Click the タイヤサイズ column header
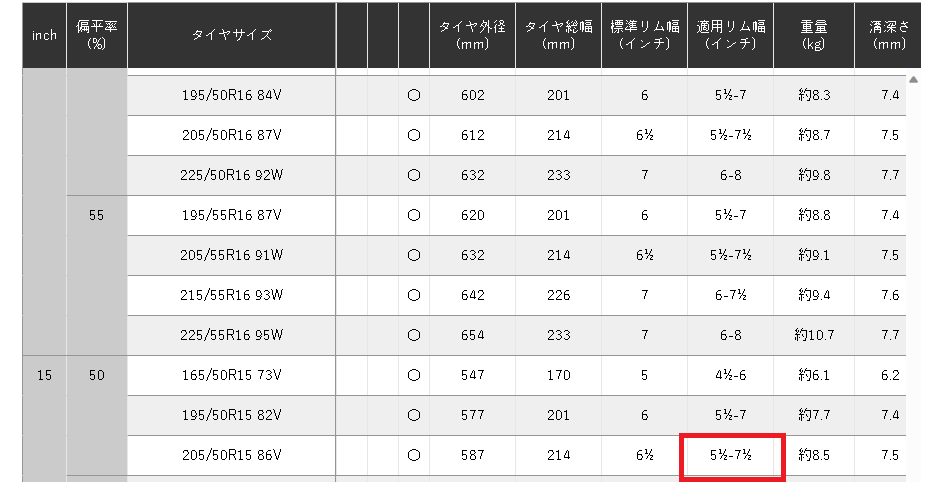This screenshot has width=928, height=482. pos(232,36)
